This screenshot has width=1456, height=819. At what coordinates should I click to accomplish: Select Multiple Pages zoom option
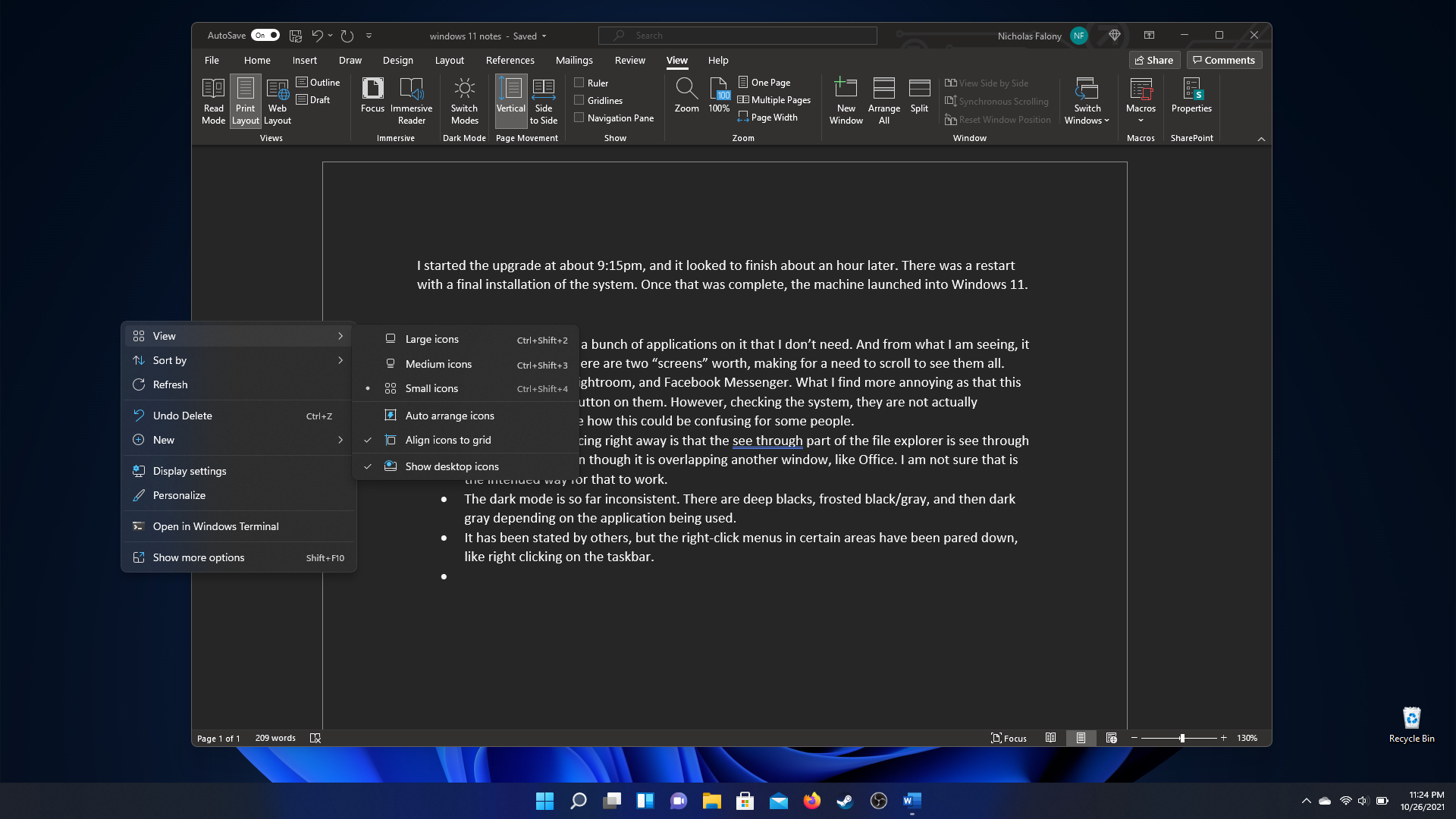[773, 100]
